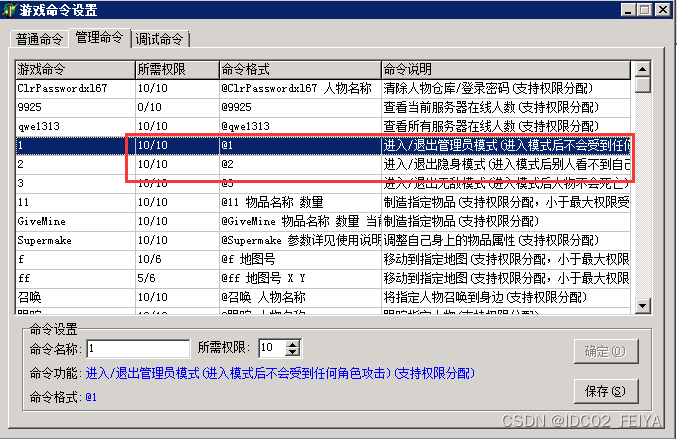The image size is (677, 439).
Task: Increase the 所需权限 spinner value
Action: [293, 344]
